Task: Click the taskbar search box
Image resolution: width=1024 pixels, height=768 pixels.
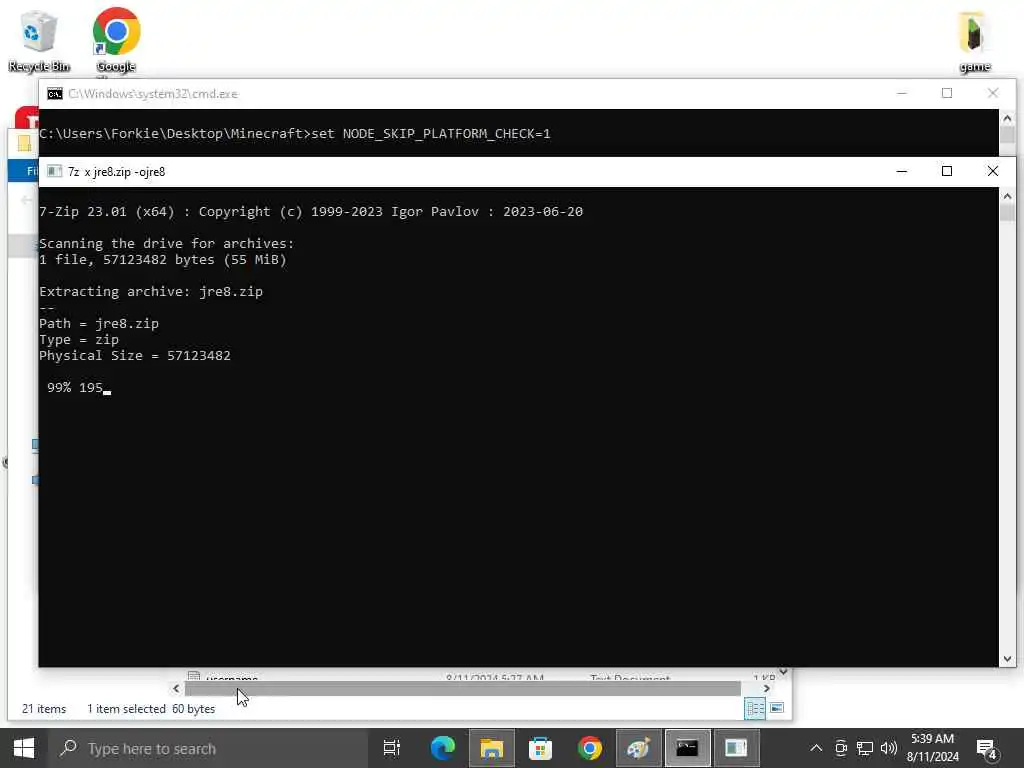Action: tap(209, 748)
